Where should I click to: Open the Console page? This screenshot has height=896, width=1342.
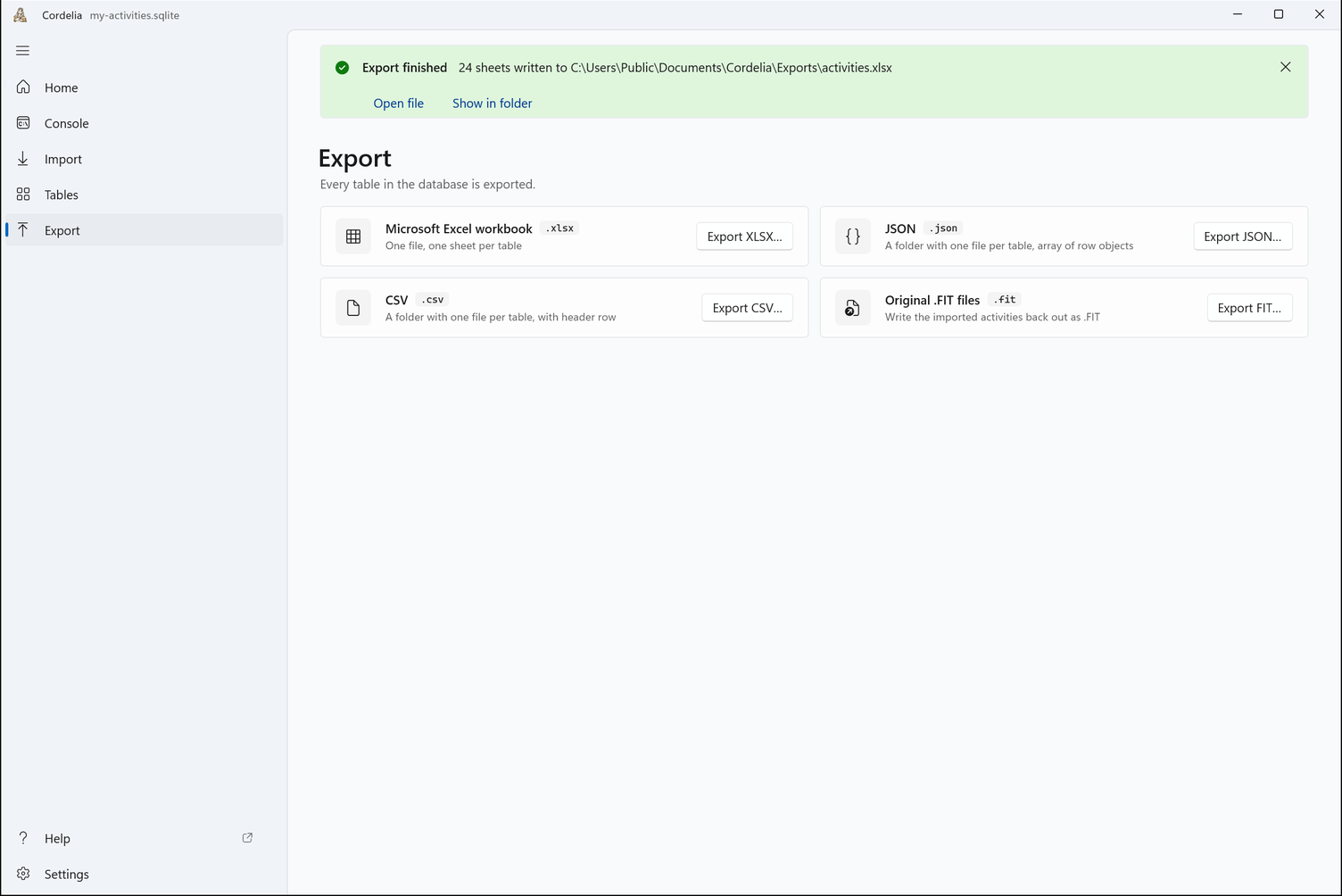point(144,123)
